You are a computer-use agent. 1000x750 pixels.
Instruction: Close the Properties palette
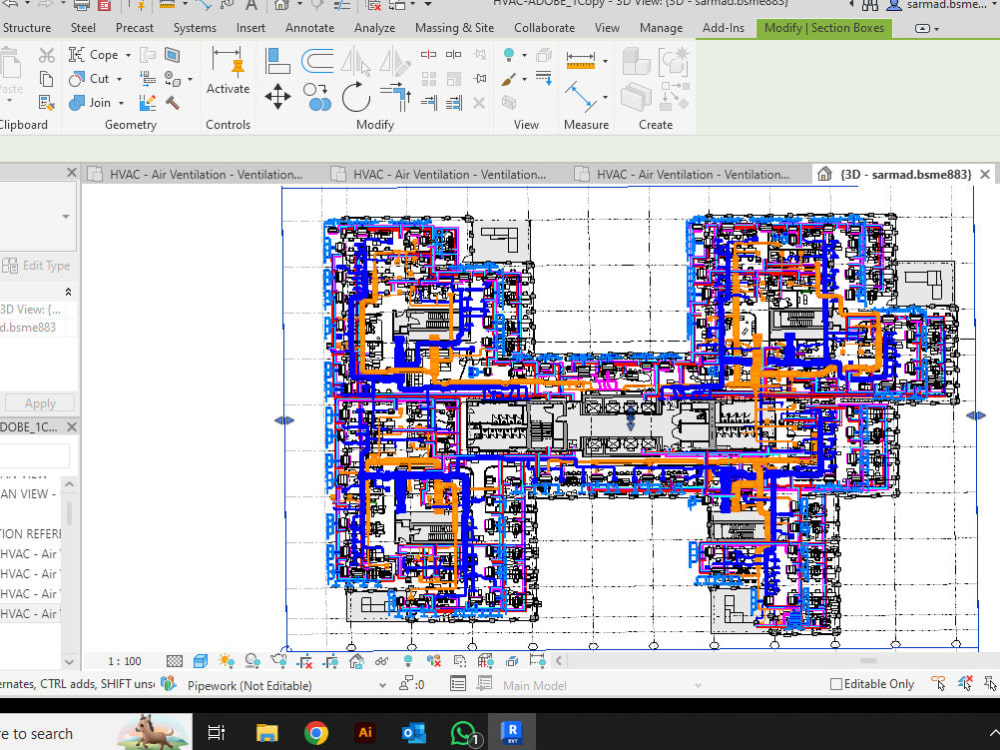click(71, 173)
